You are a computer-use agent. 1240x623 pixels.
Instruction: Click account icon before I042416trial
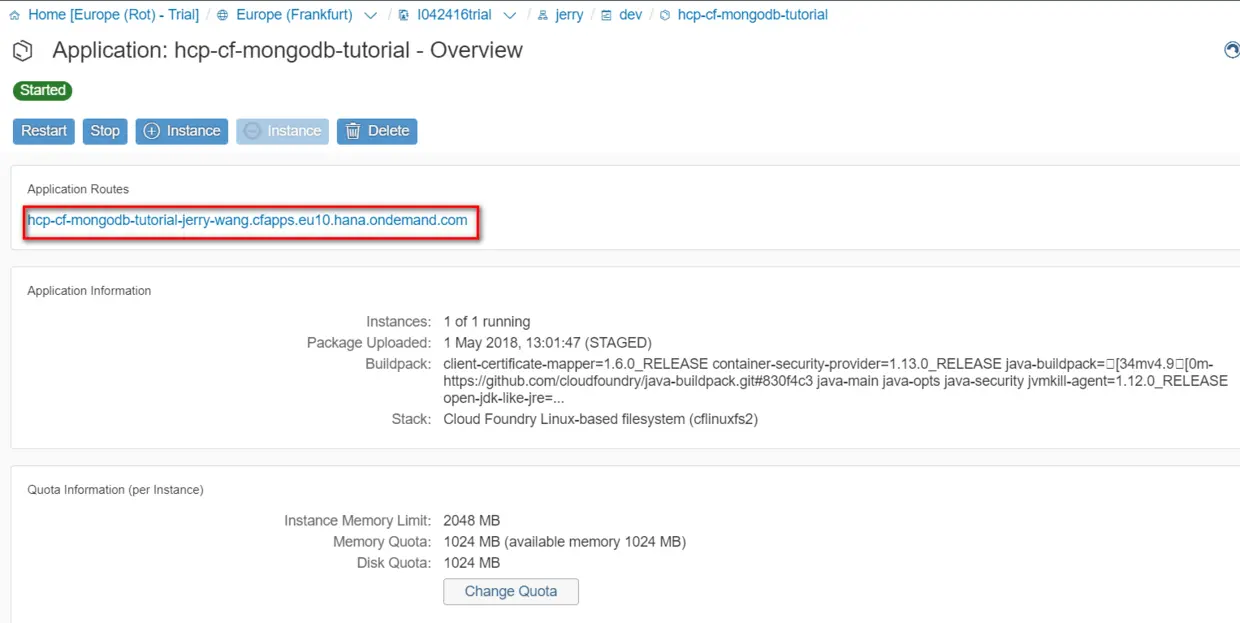[x=403, y=15]
